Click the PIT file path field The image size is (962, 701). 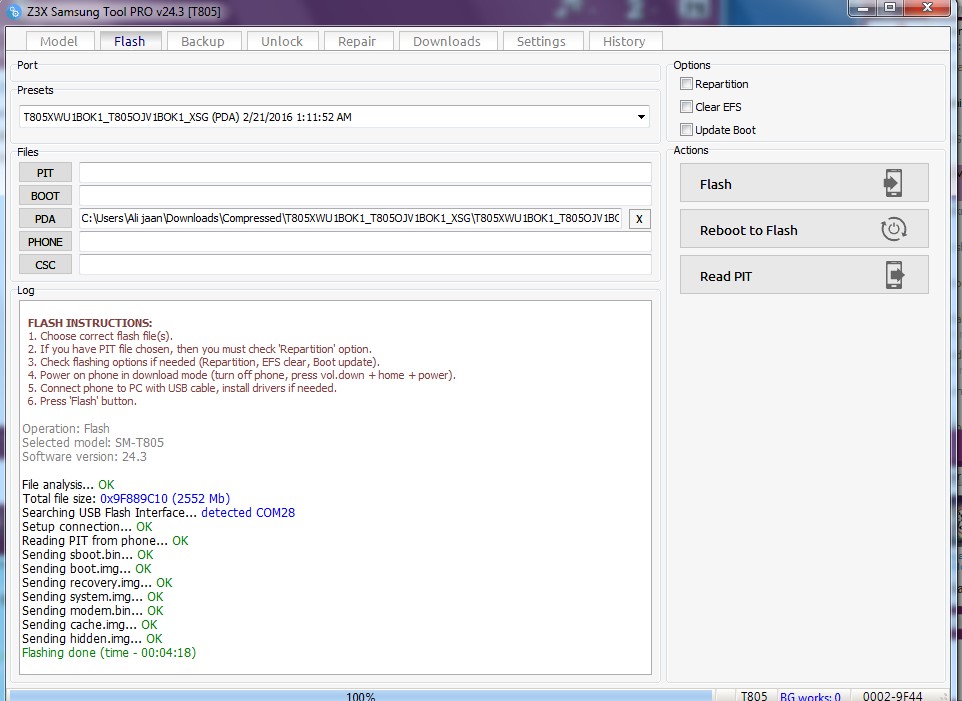pos(365,172)
